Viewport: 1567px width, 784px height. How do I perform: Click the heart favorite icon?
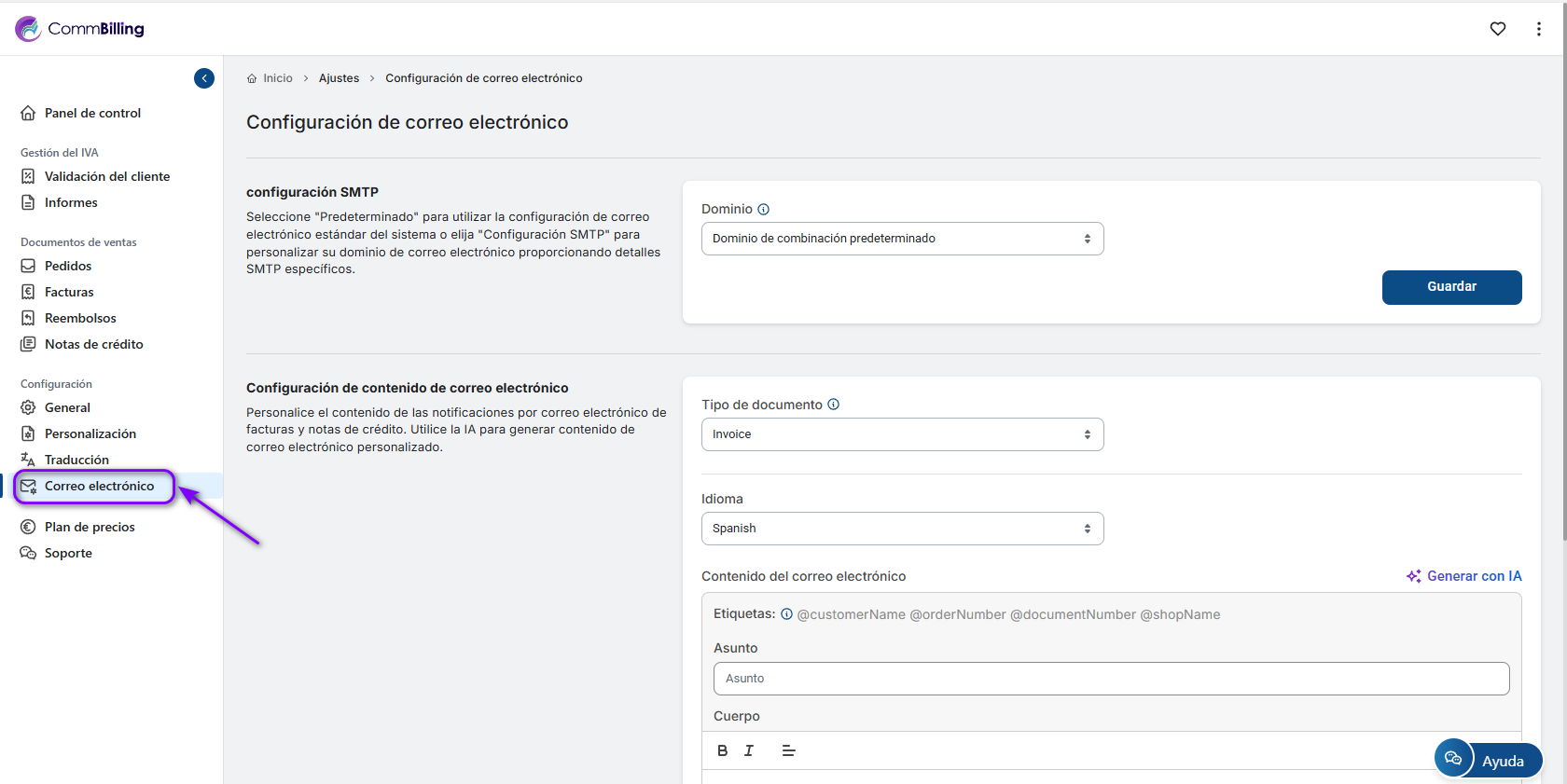point(1498,29)
